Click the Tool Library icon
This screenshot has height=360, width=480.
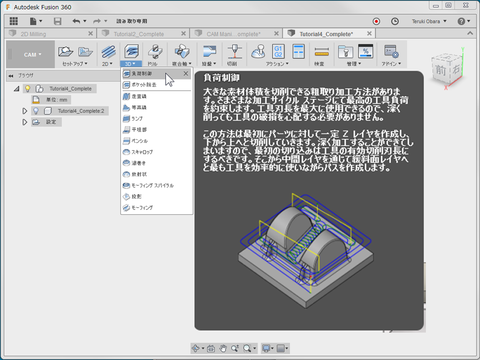coord(345,52)
